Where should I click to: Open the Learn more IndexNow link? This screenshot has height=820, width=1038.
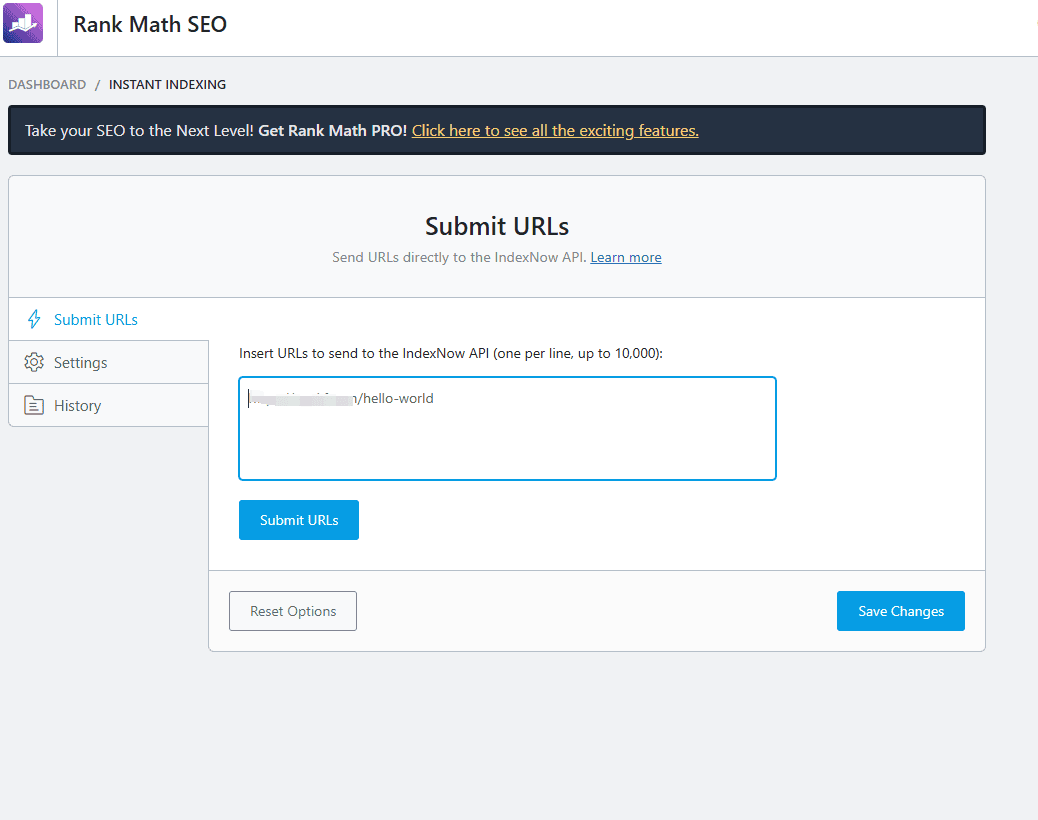tap(626, 257)
